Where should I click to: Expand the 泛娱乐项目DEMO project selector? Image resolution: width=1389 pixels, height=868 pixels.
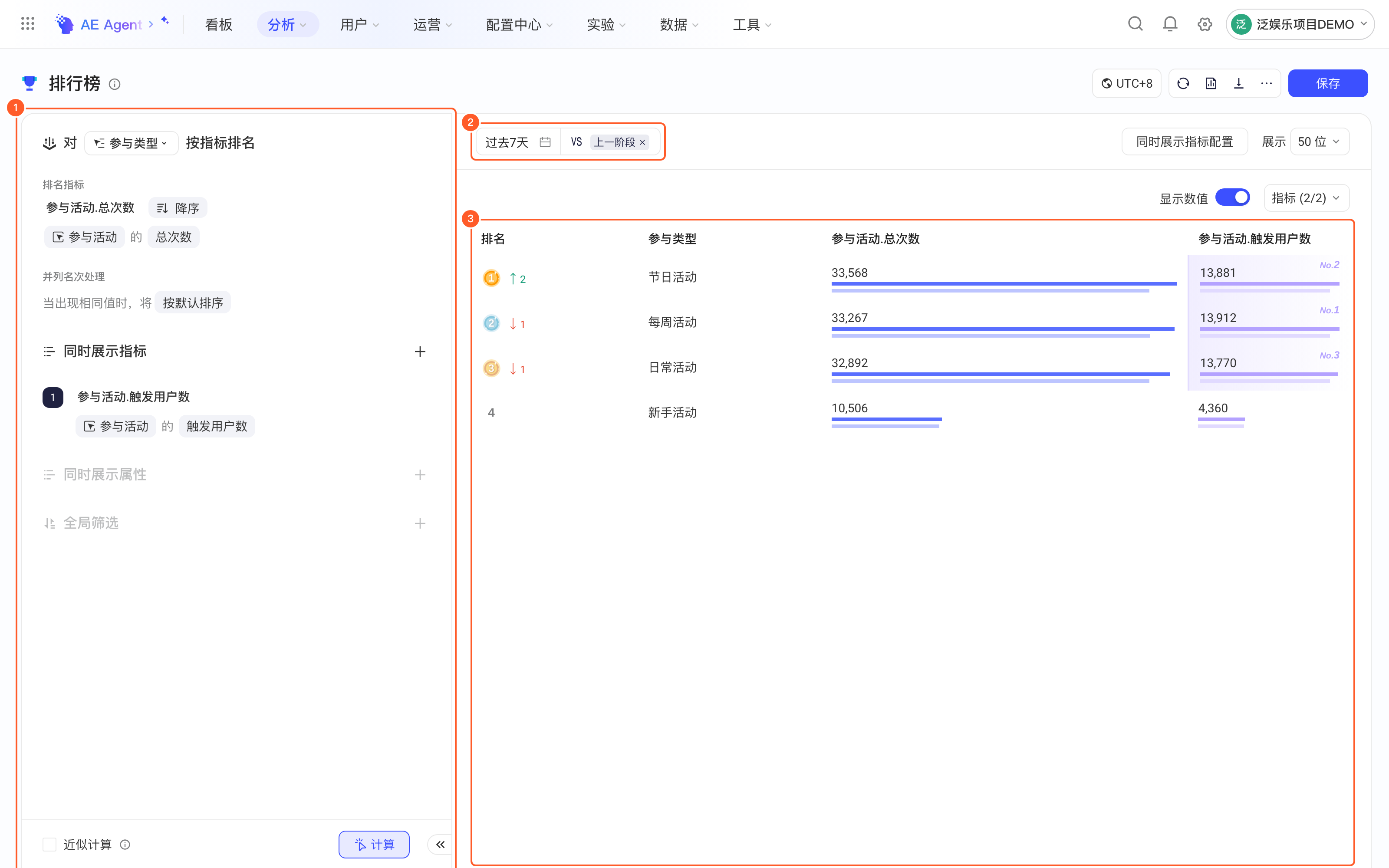[x=1300, y=24]
